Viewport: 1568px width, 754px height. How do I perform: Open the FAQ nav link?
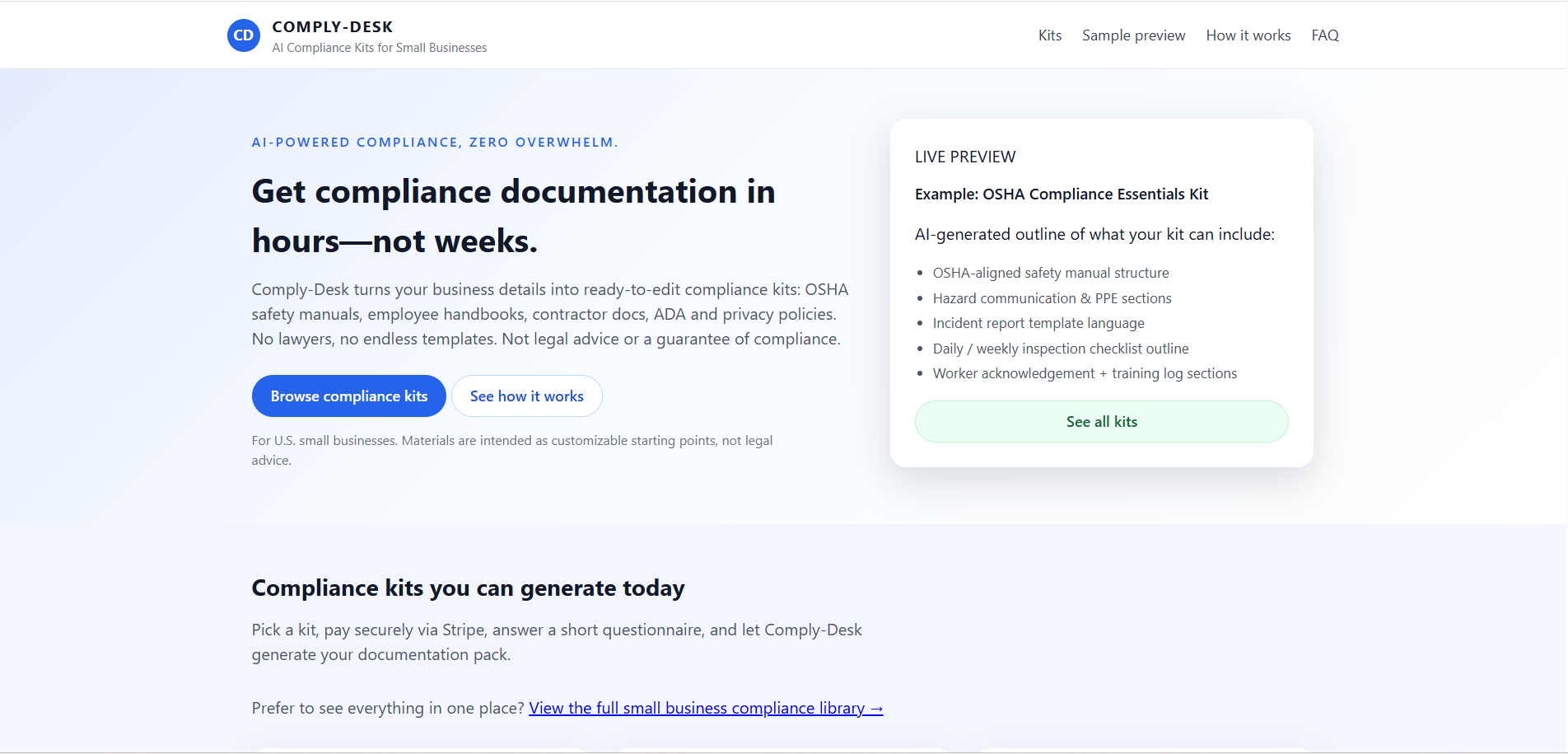(1325, 35)
